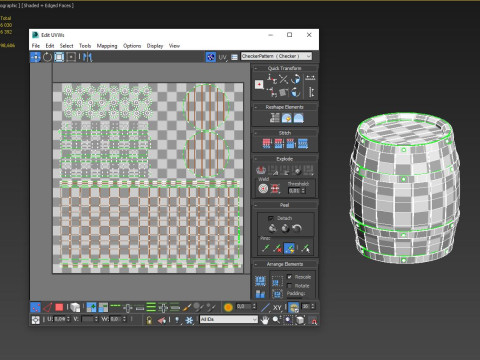Toggle the Rescale checkbox
The height and width of the screenshot is (360, 480).
289,277
